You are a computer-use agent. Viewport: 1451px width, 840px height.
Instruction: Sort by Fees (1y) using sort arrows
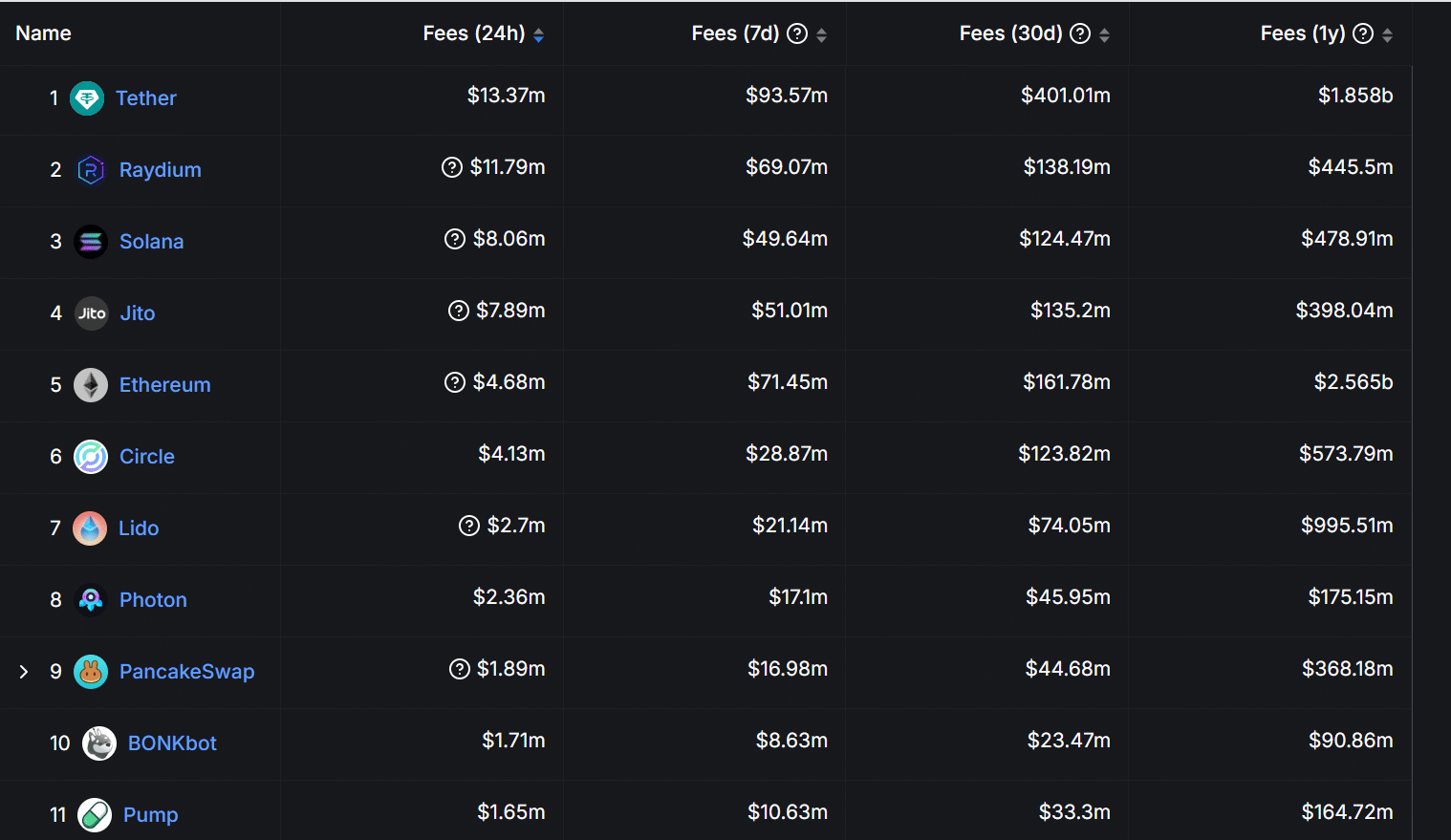tap(1388, 35)
